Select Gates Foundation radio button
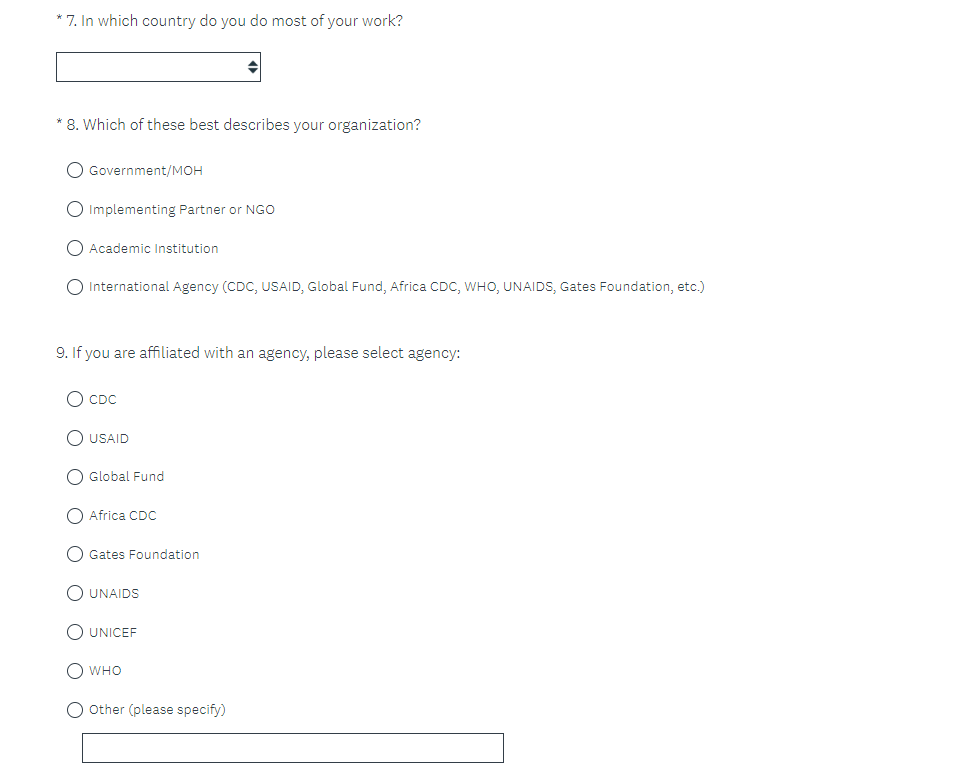Viewport: 964px width, 781px height. (x=75, y=554)
